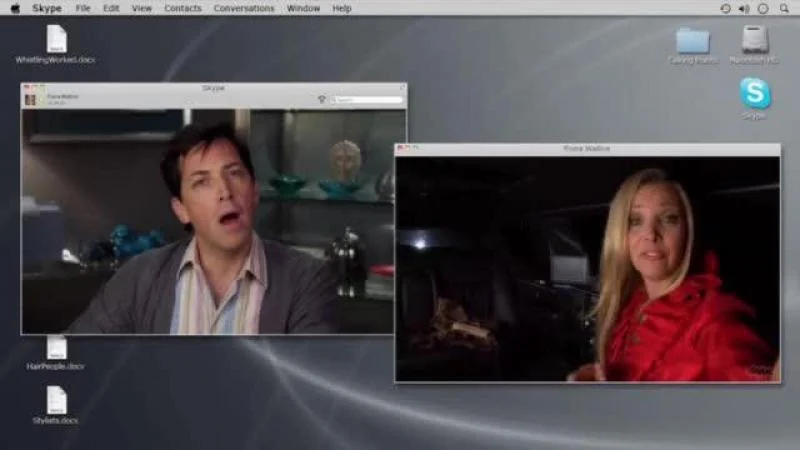The width and height of the screenshot is (800, 450).
Task: Select the Macintosh HD drive icon
Action: tap(755, 39)
